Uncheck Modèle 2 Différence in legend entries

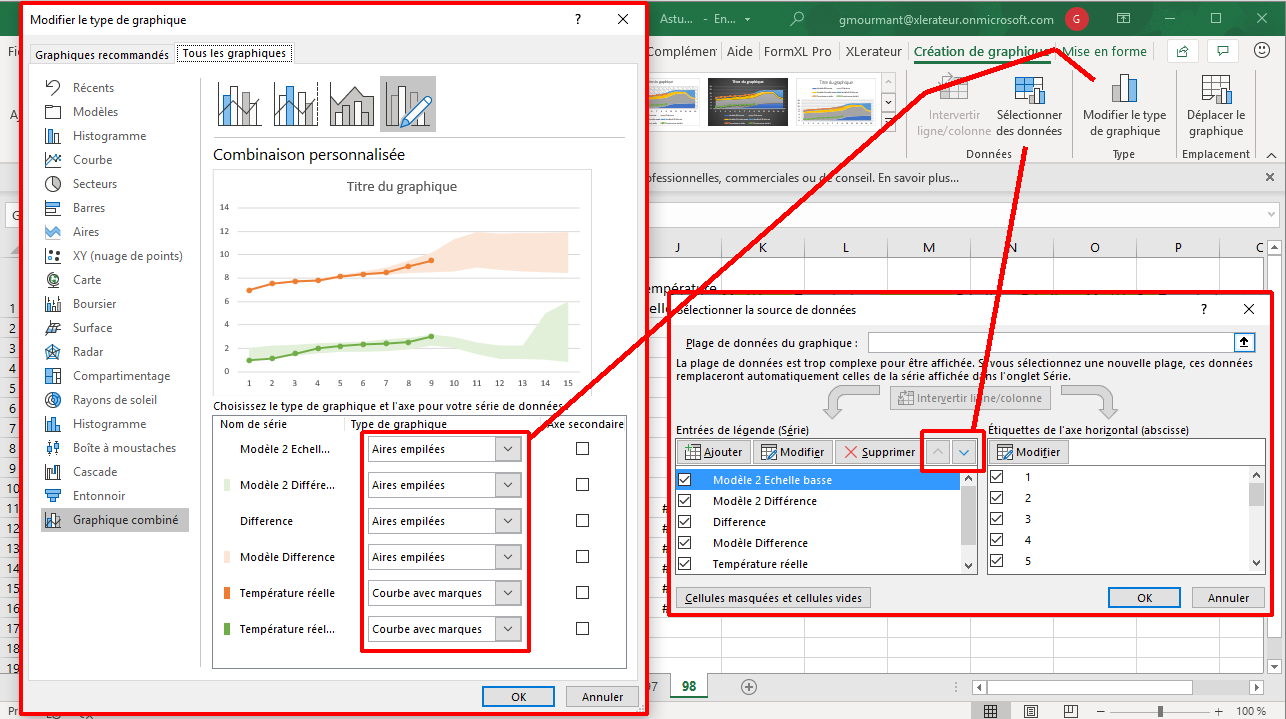tap(685, 501)
